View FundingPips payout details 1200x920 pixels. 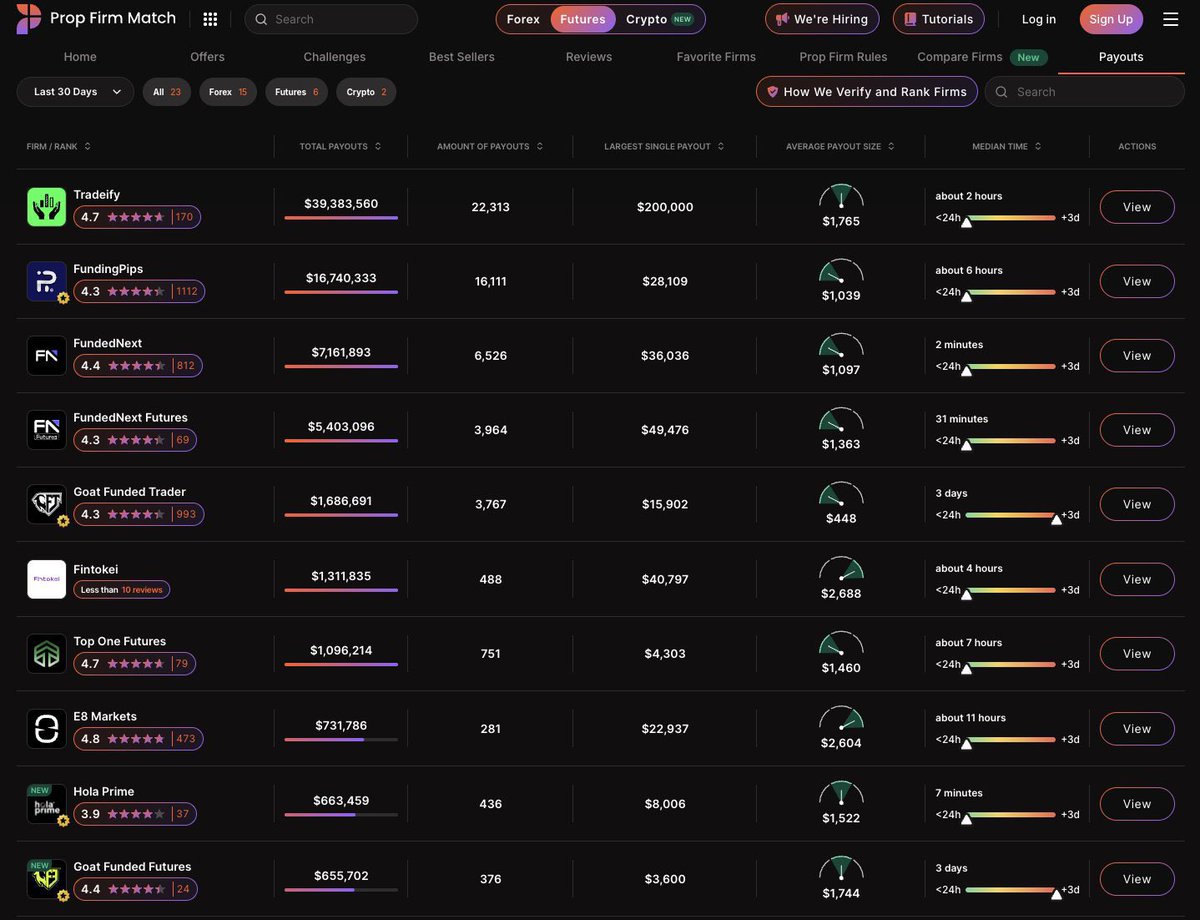(1137, 281)
